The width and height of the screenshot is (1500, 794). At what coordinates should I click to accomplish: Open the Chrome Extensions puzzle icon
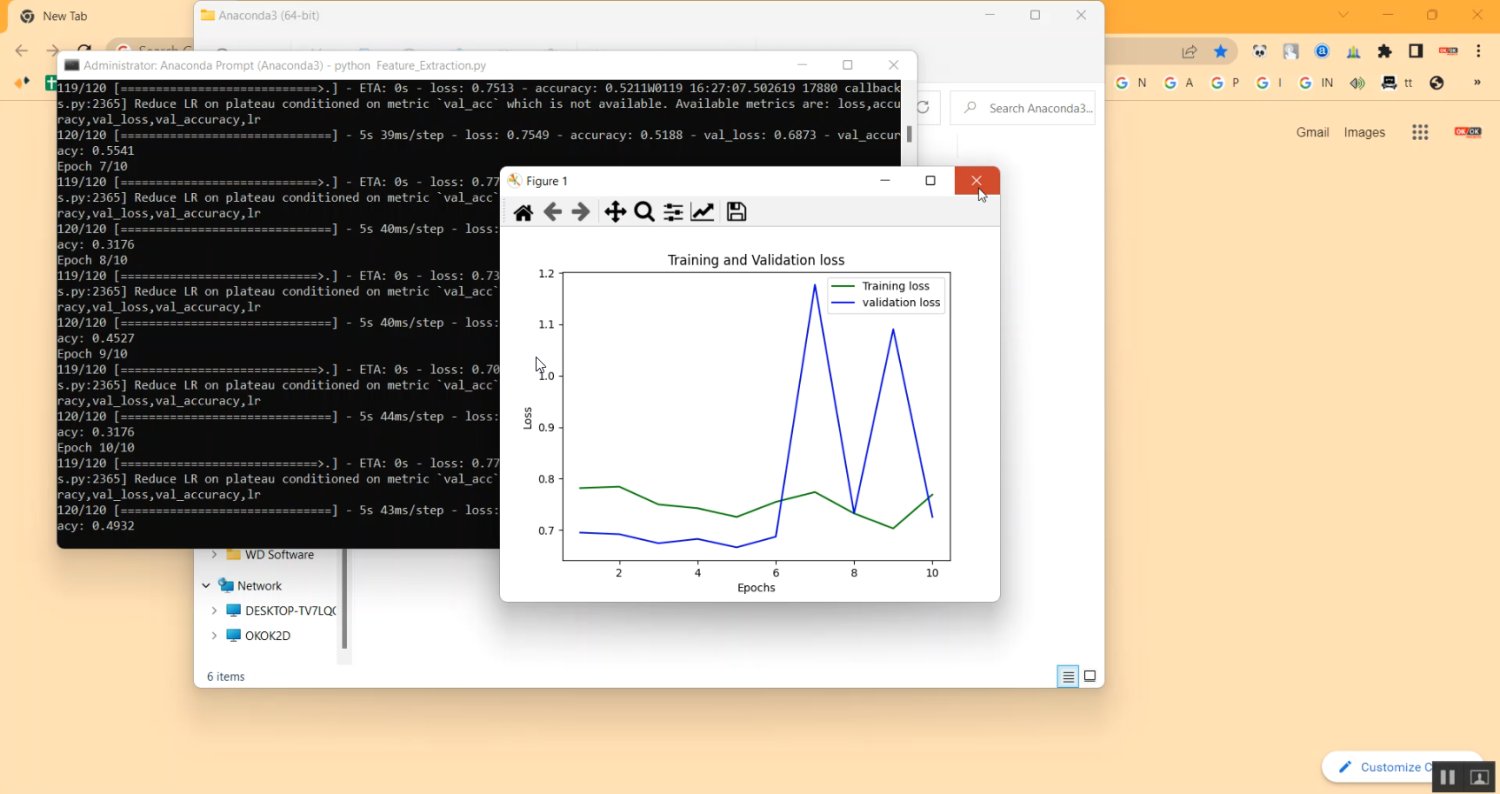click(x=1384, y=51)
